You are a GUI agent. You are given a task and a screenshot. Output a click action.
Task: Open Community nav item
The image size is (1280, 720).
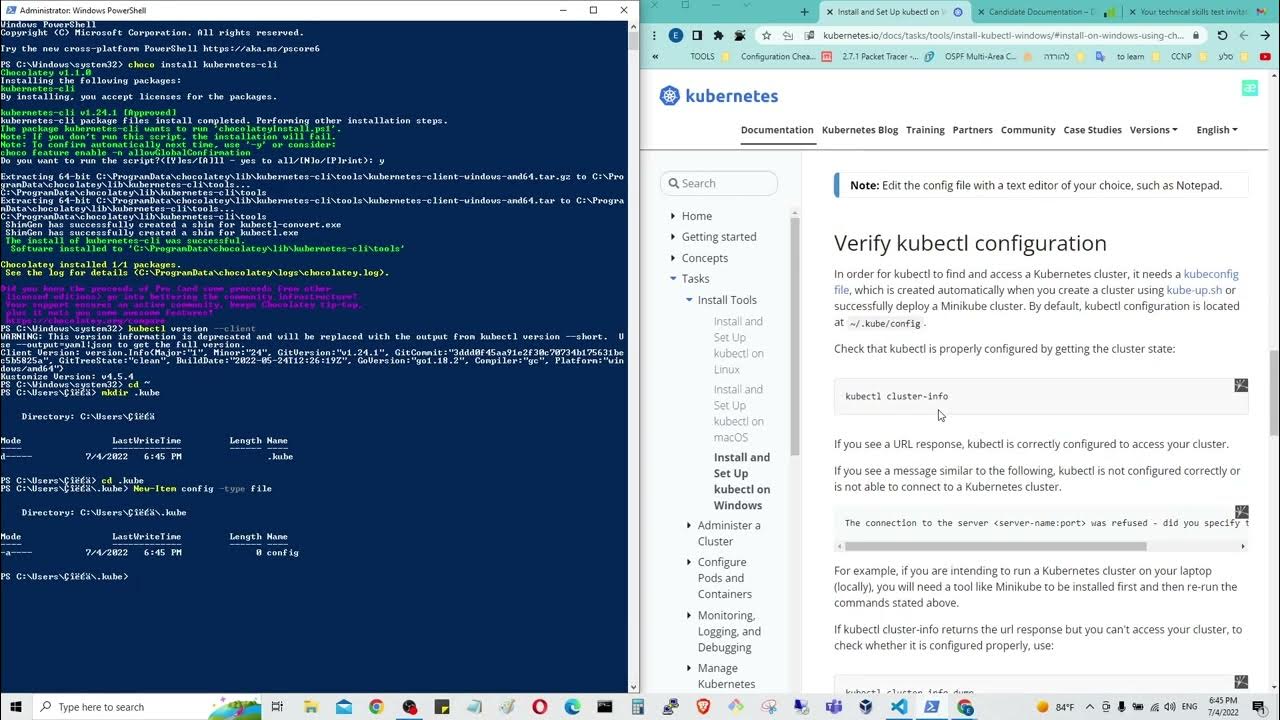tap(1028, 130)
